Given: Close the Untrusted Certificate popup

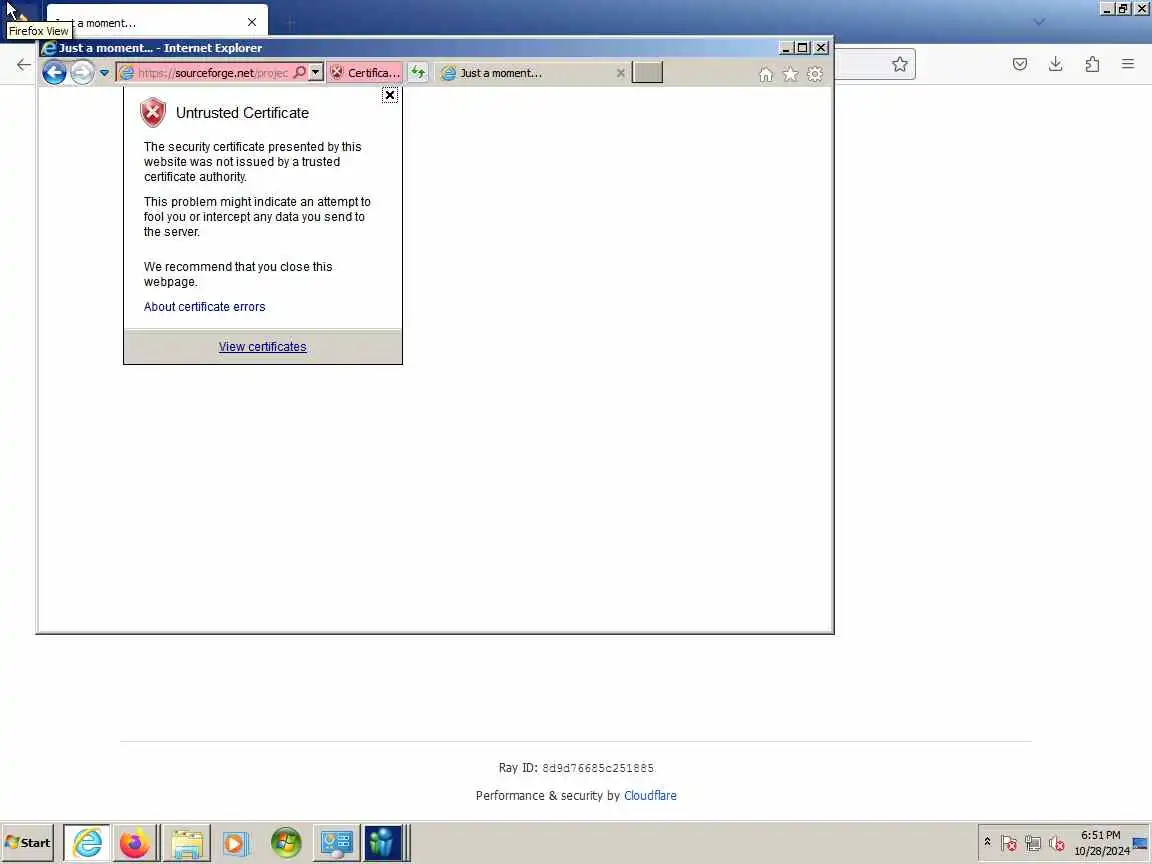Looking at the screenshot, I should pos(390,96).
